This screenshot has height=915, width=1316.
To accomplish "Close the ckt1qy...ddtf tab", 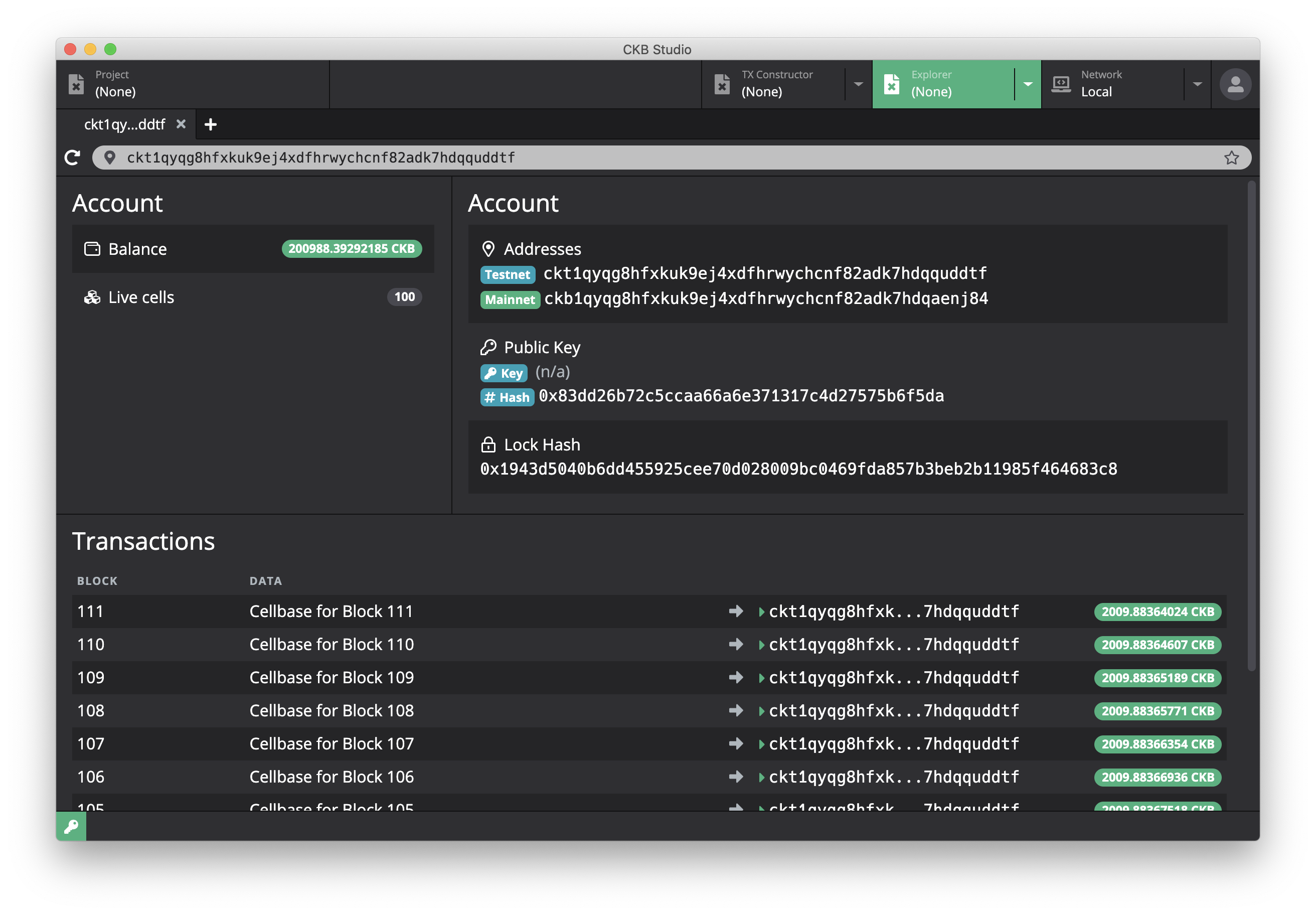I will coord(181,124).
